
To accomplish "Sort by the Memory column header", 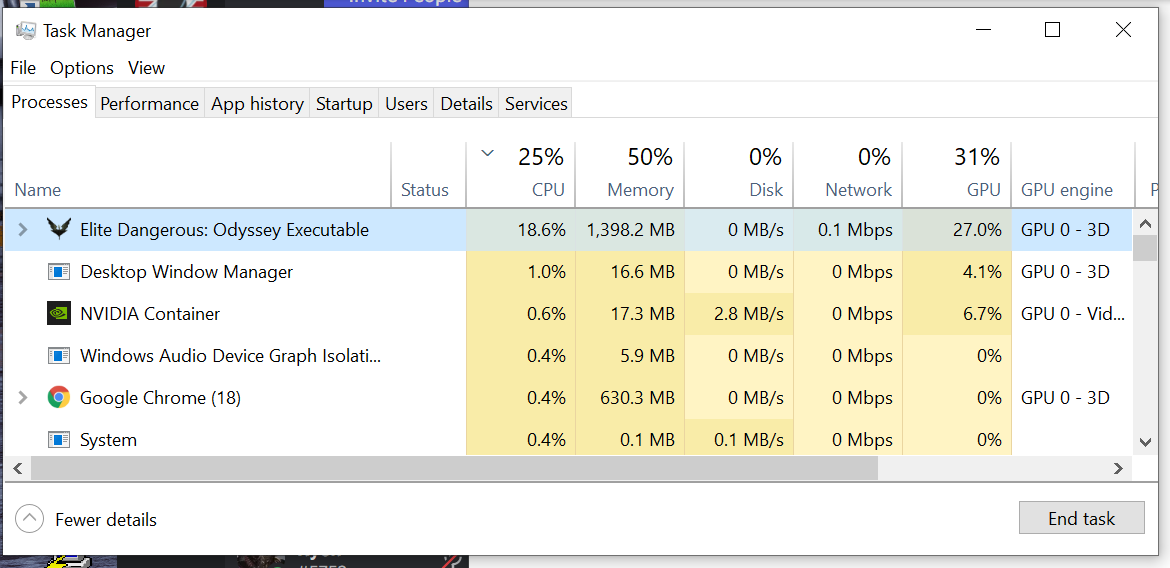I will tap(630, 175).
